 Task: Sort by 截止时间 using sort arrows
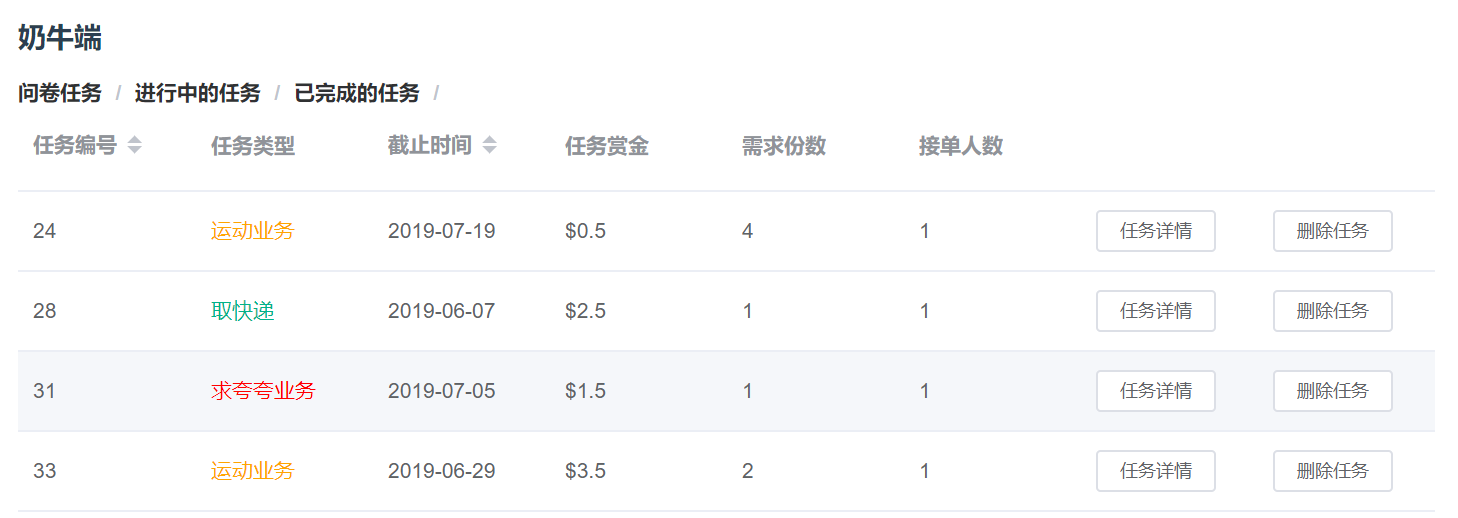pyautogui.click(x=489, y=146)
